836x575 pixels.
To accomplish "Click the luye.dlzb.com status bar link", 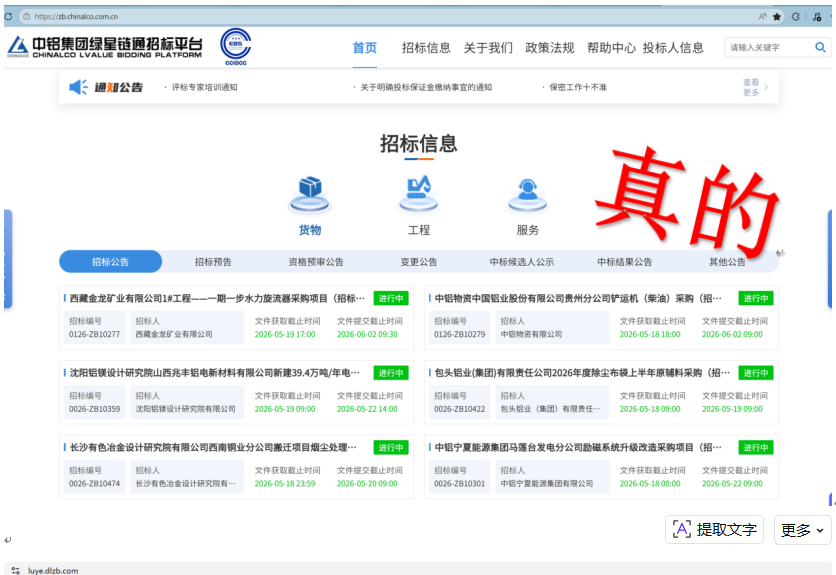I will (x=53, y=570).
